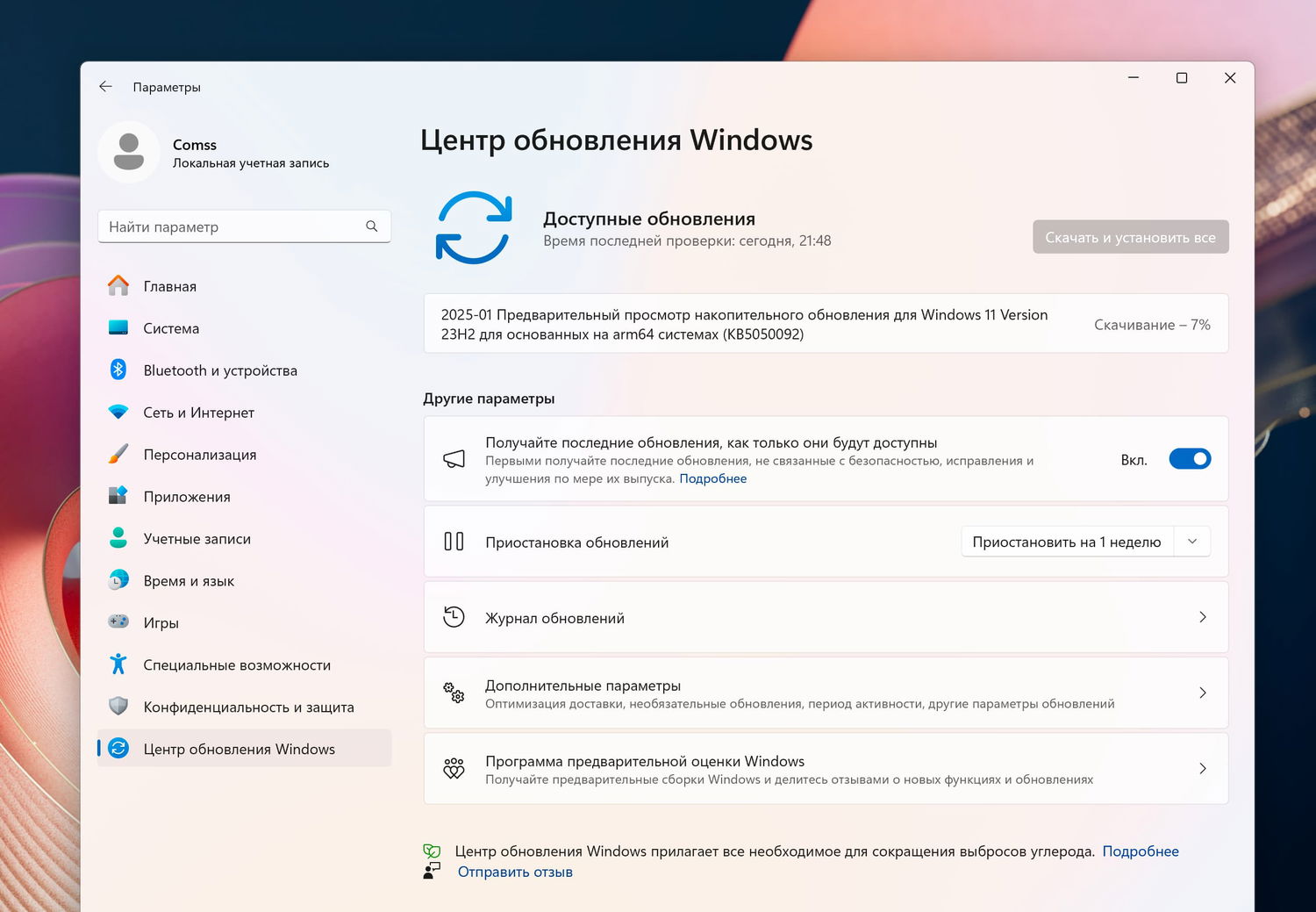The image size is (1316, 912).
Task: Click the KB5050092 update entry
Action: [x=826, y=324]
